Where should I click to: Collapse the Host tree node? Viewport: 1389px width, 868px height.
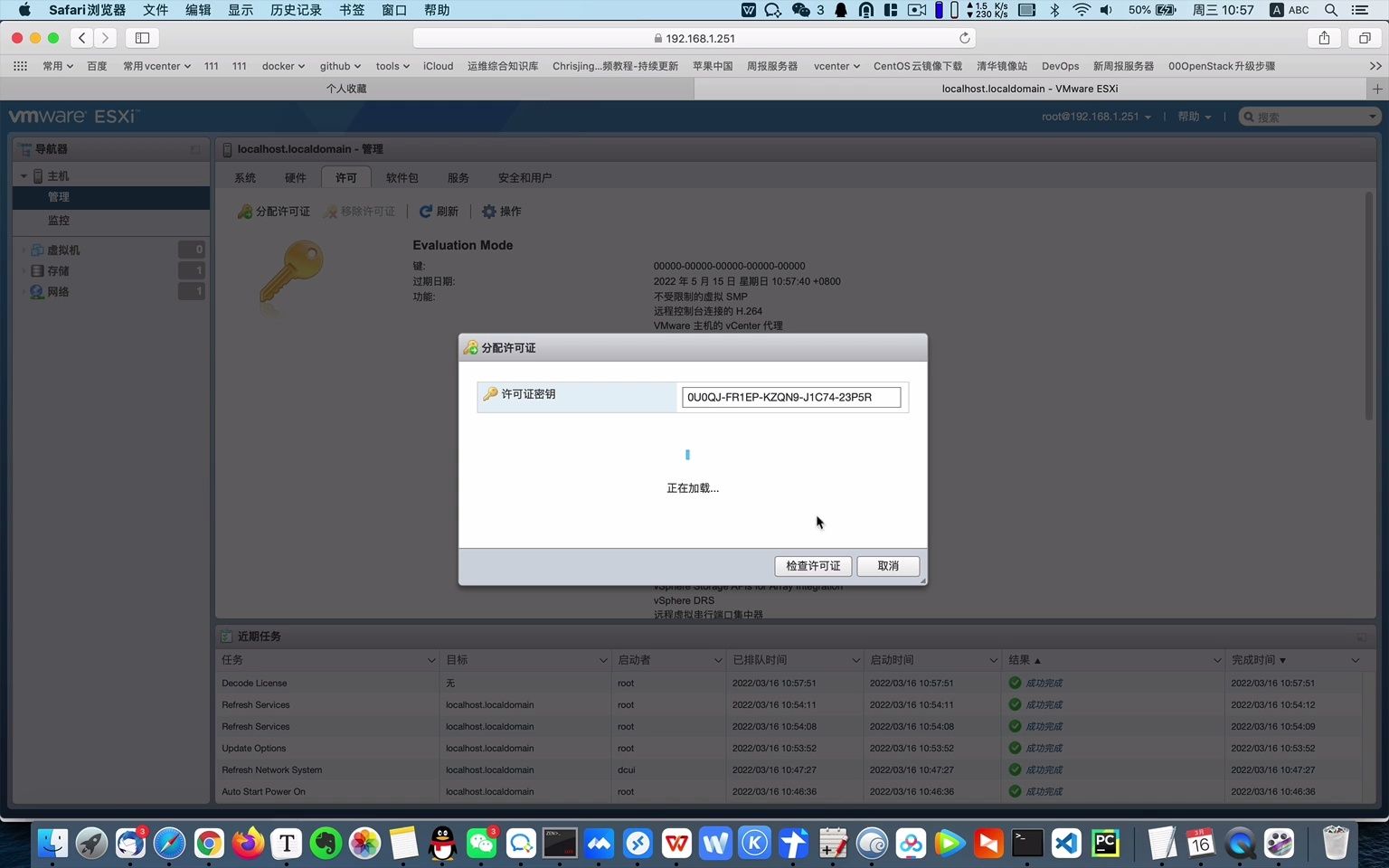pos(24,176)
